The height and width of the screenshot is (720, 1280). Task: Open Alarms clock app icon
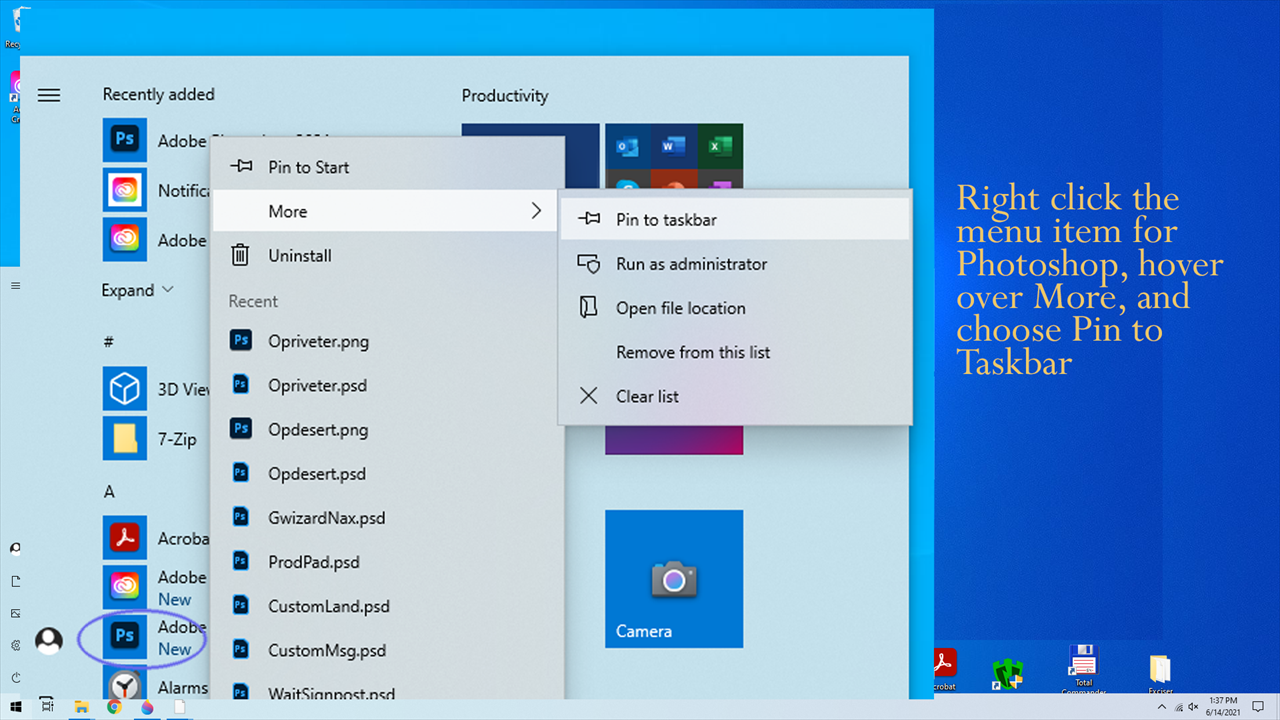tap(125, 687)
